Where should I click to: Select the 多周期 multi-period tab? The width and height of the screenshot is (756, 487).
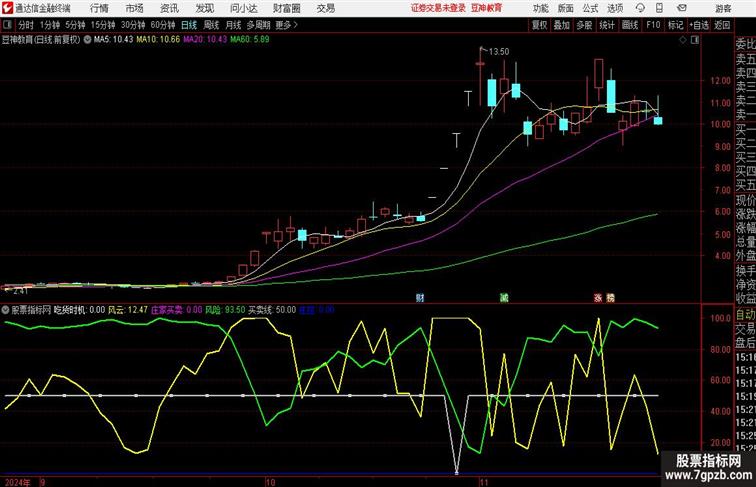[258, 25]
